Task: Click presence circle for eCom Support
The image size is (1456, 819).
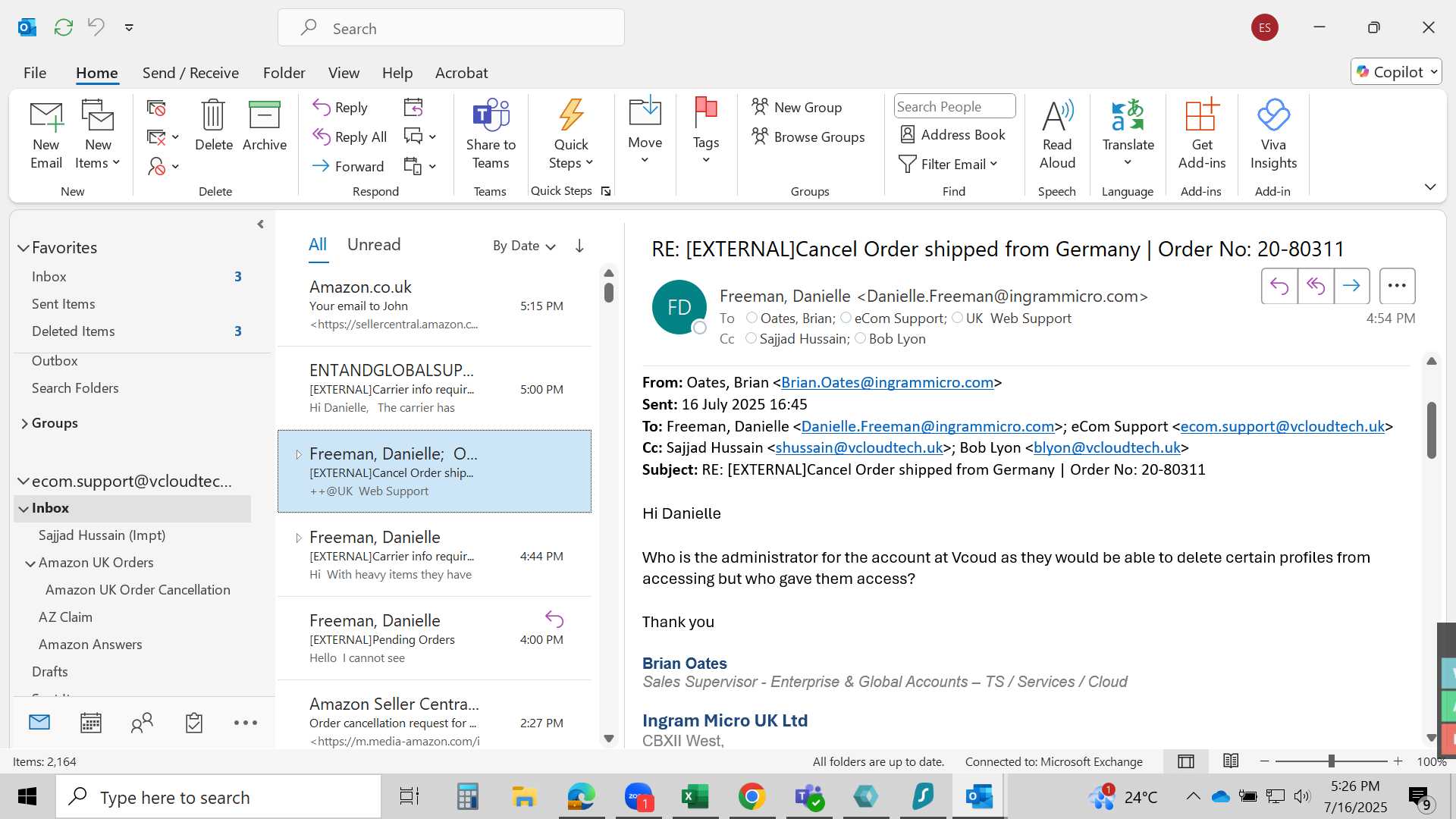Action: (x=846, y=318)
